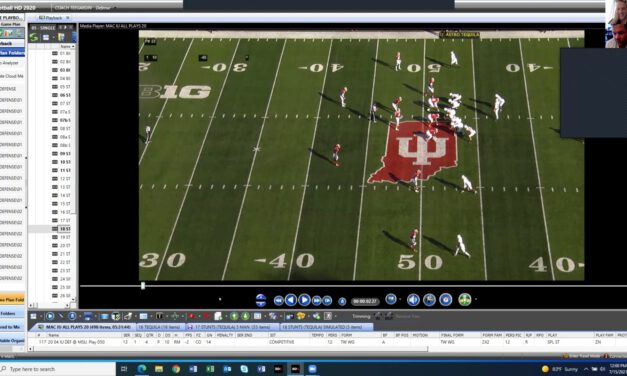Click the grid icon at start of bottom toolbar
The image size is (627, 376).
point(33,316)
